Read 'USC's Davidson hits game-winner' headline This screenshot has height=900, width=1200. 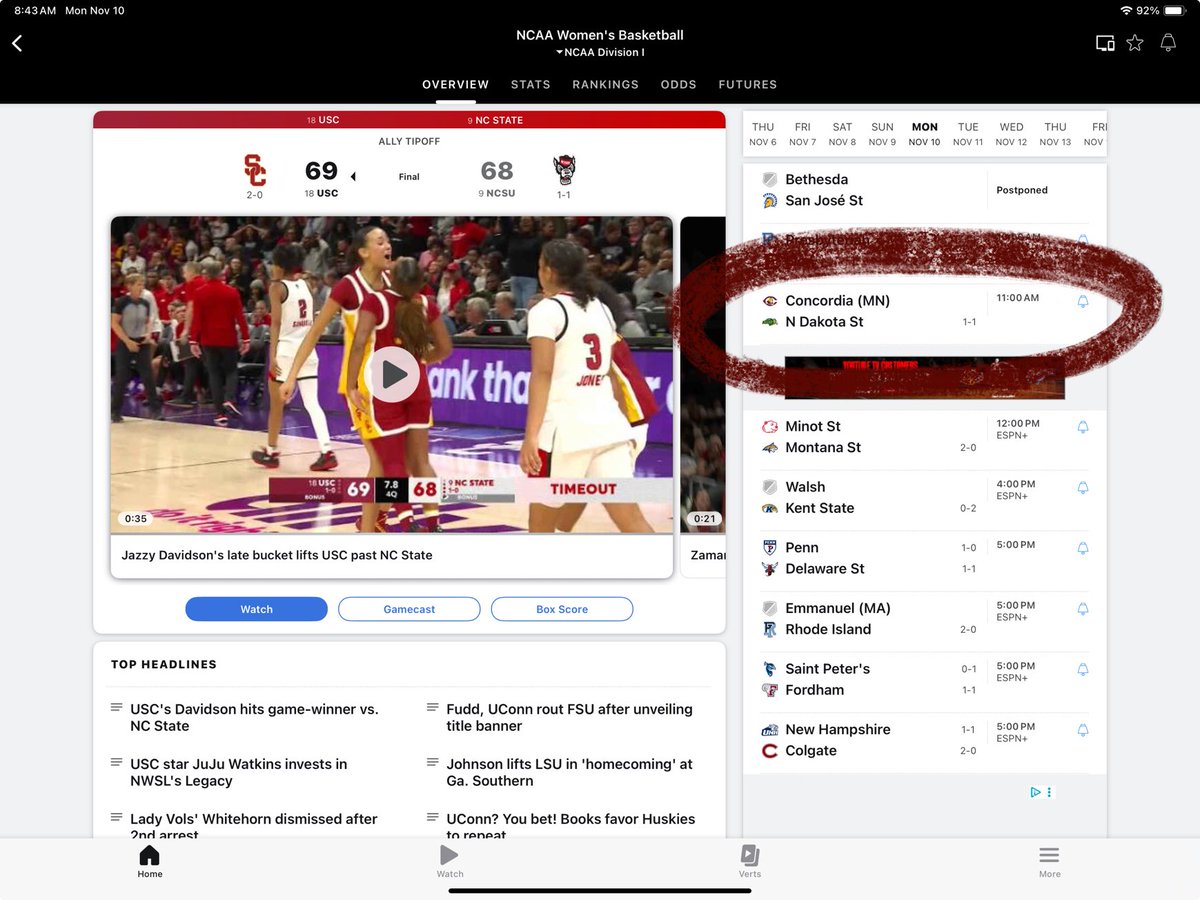click(254, 717)
